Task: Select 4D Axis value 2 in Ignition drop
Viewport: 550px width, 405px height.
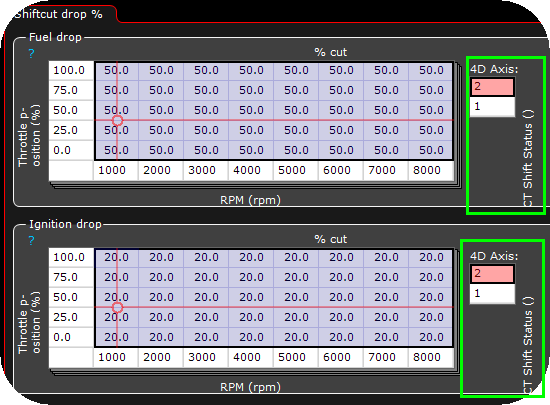Action: [492, 274]
